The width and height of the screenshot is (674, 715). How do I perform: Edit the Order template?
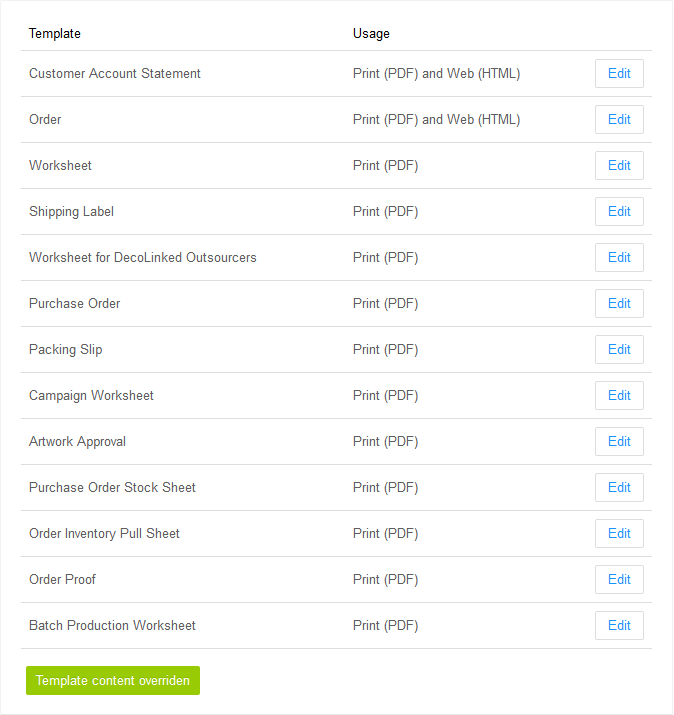pyautogui.click(x=619, y=119)
